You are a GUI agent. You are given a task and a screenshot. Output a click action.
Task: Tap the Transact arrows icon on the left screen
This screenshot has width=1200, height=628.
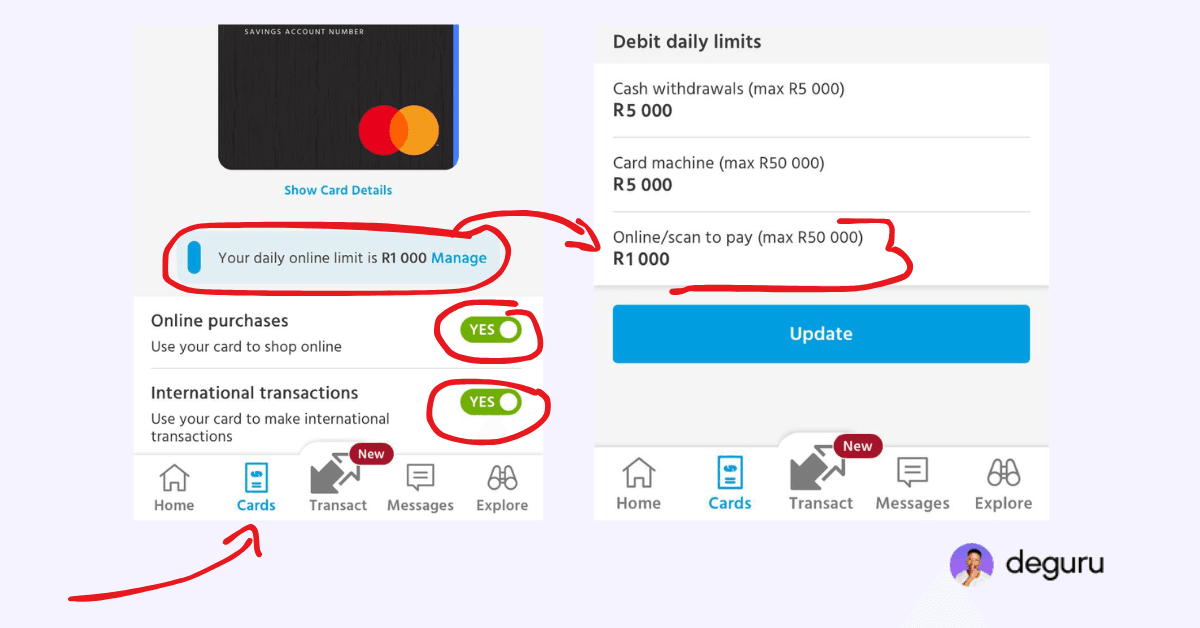[x=338, y=480]
